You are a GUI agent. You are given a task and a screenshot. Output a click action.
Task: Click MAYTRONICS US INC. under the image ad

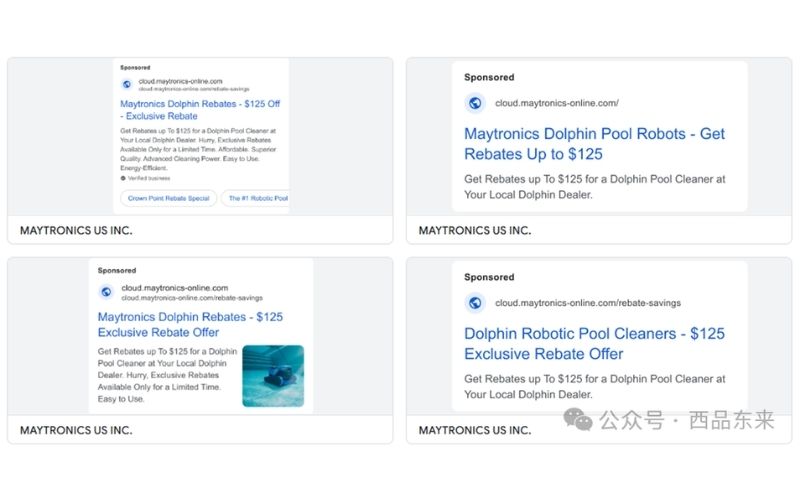pos(76,430)
